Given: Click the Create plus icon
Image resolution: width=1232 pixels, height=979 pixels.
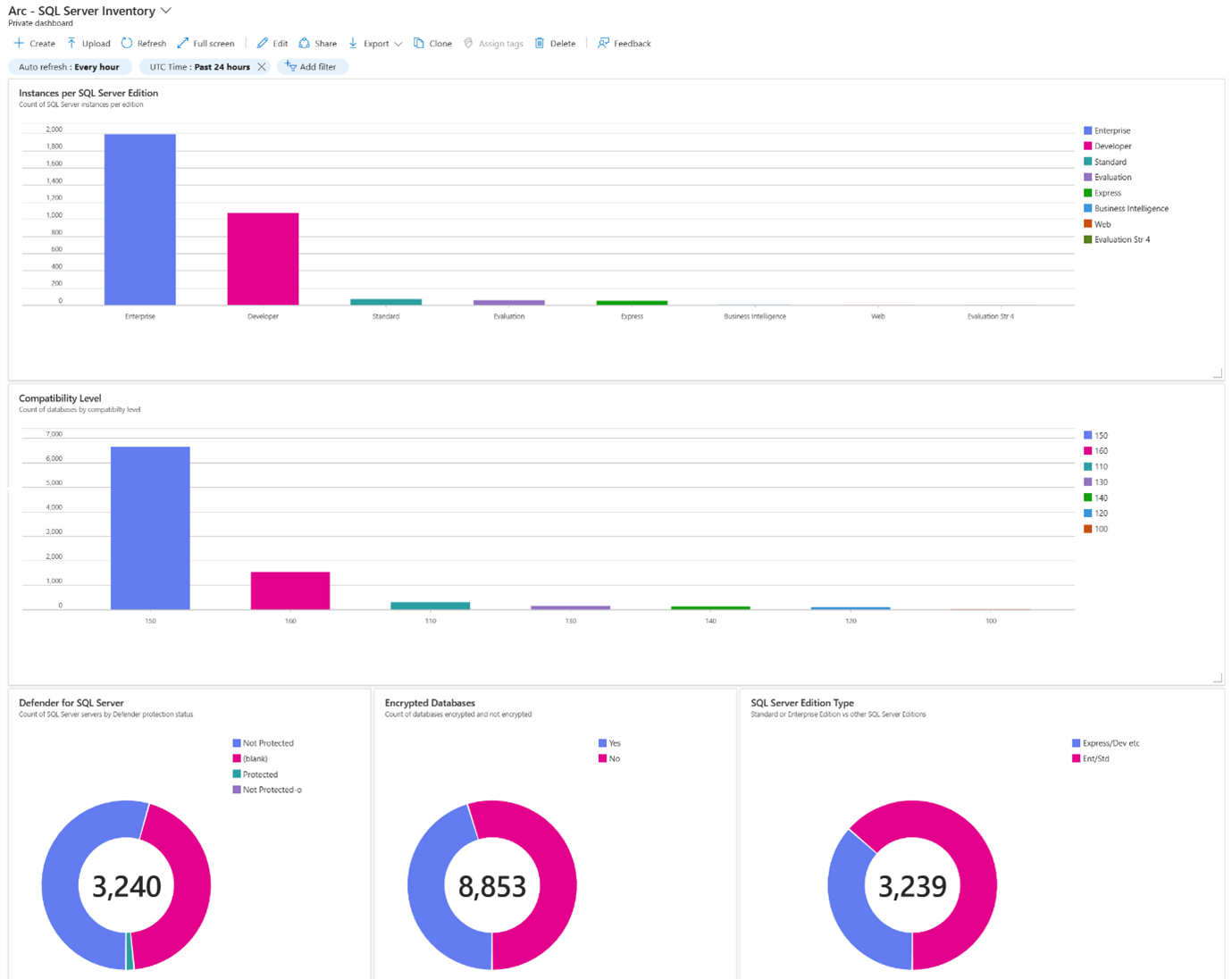Looking at the screenshot, I should [x=19, y=43].
